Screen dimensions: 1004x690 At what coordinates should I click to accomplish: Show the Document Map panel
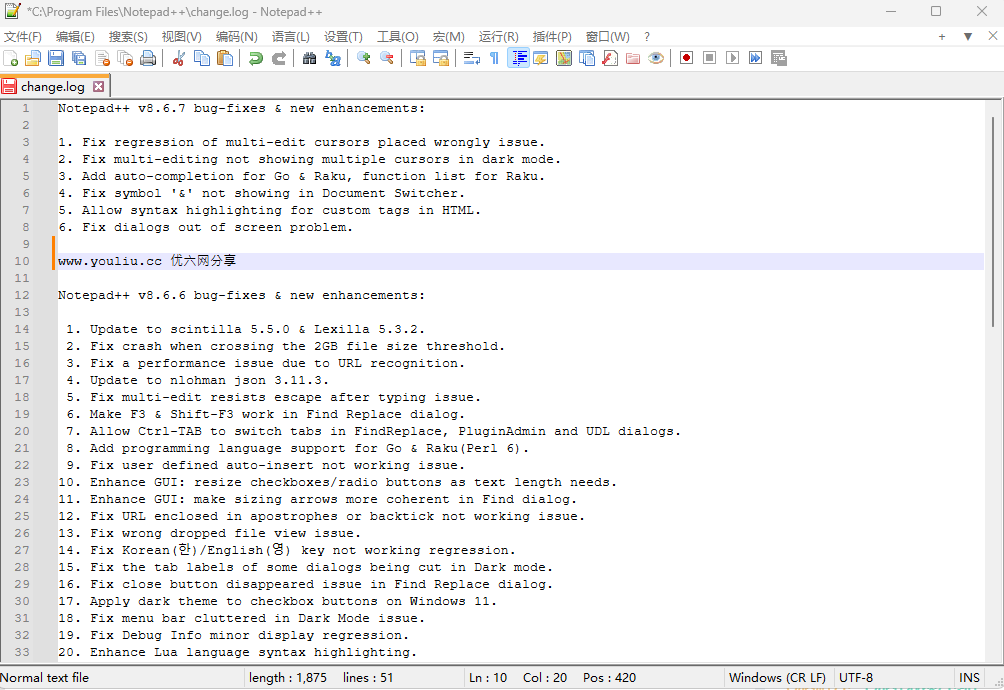tap(563, 58)
